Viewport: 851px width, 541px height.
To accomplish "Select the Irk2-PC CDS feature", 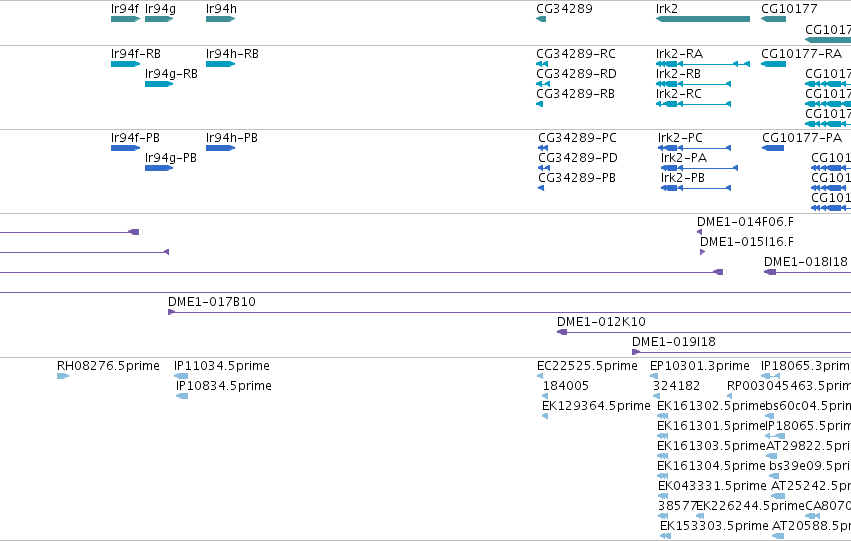I will (x=695, y=148).
